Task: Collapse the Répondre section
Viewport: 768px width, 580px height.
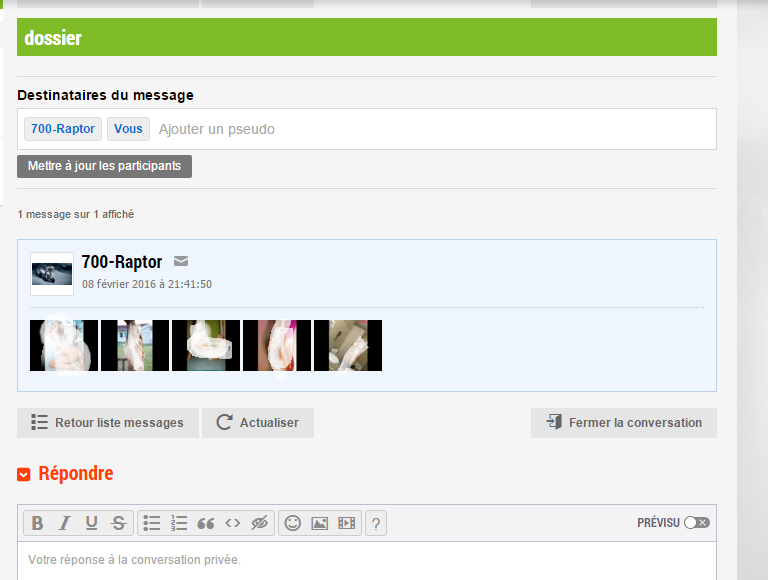Action: 24,474
